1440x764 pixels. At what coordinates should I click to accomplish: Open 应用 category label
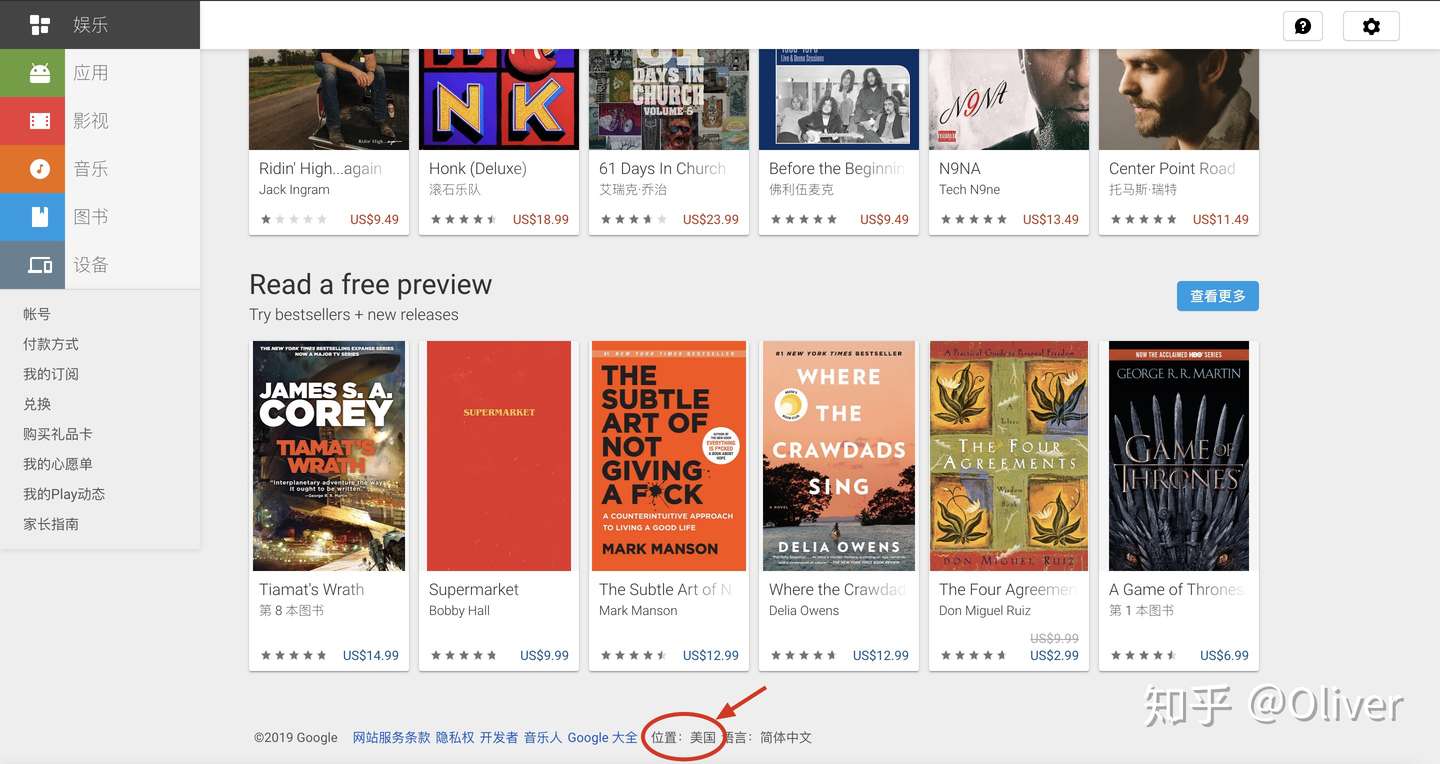[90, 73]
